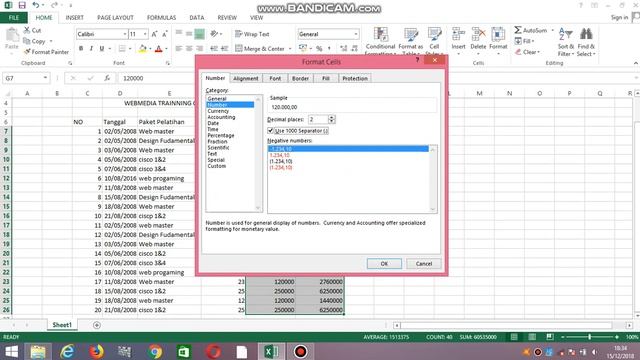This screenshot has height=360, width=640.
Task: Click the Fill Color bucket icon
Action: point(142,49)
